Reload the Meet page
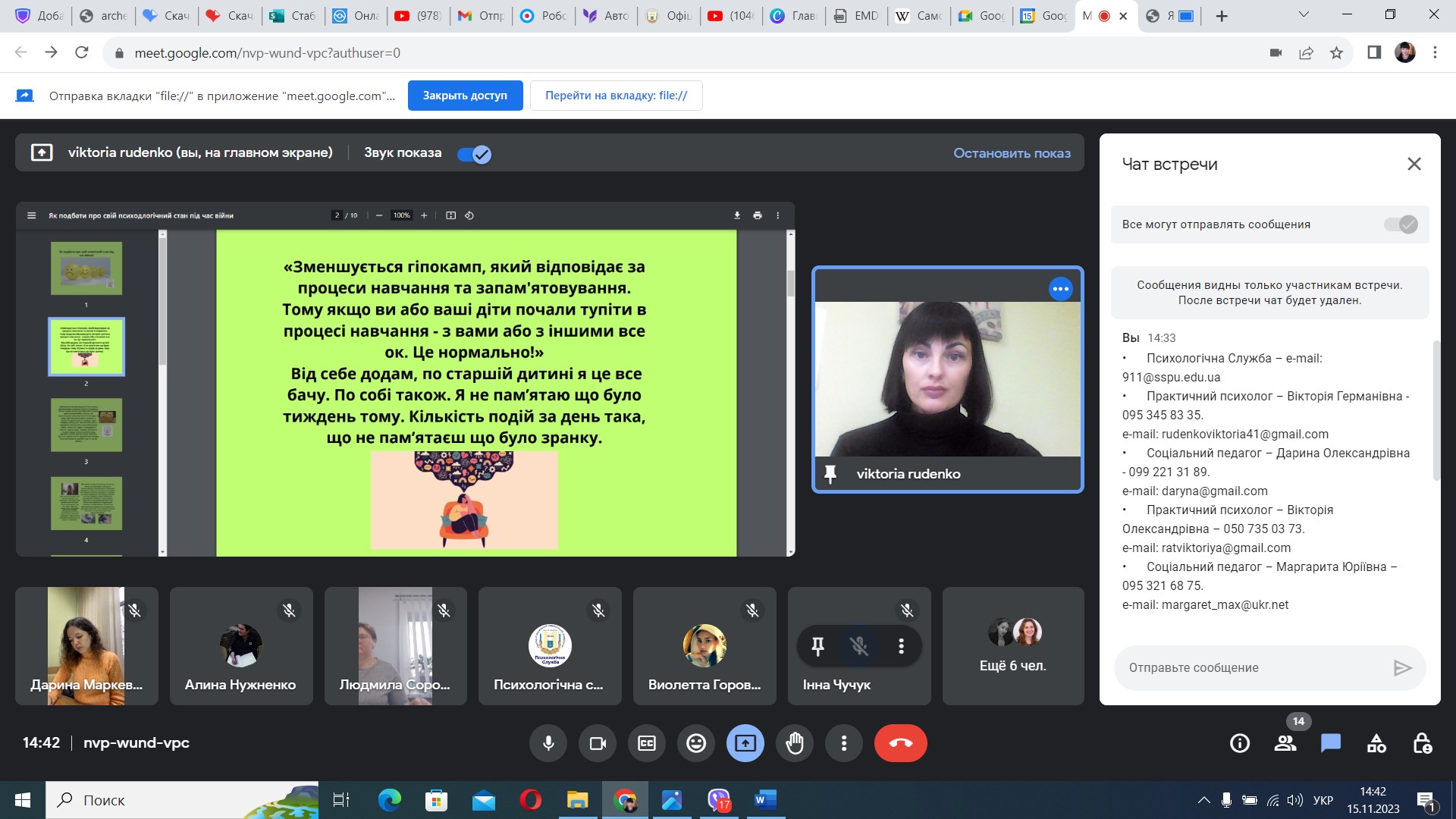This screenshot has height=819, width=1456. [82, 52]
